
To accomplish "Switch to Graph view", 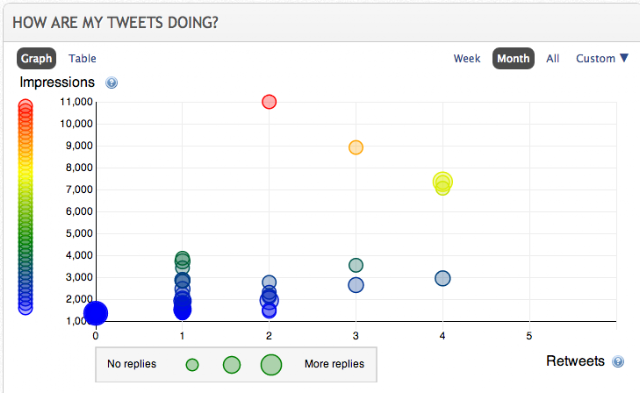I will [36, 58].
